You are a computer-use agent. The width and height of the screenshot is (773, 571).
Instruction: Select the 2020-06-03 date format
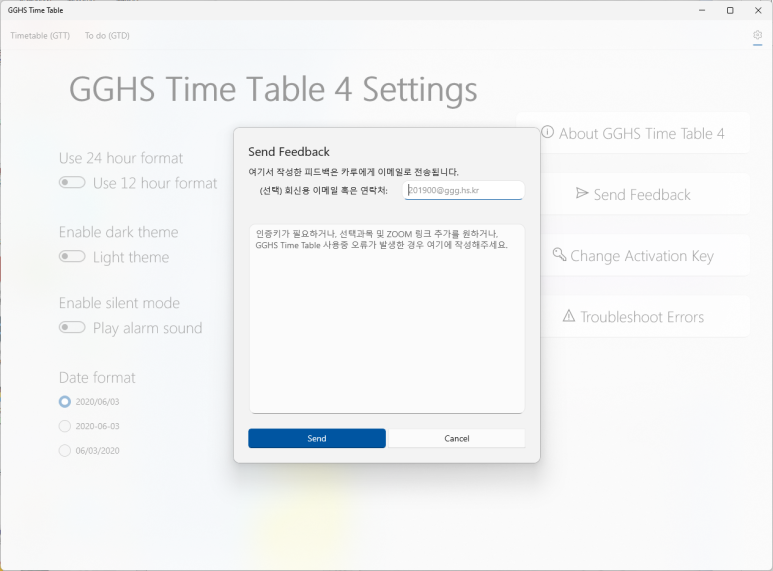65,426
